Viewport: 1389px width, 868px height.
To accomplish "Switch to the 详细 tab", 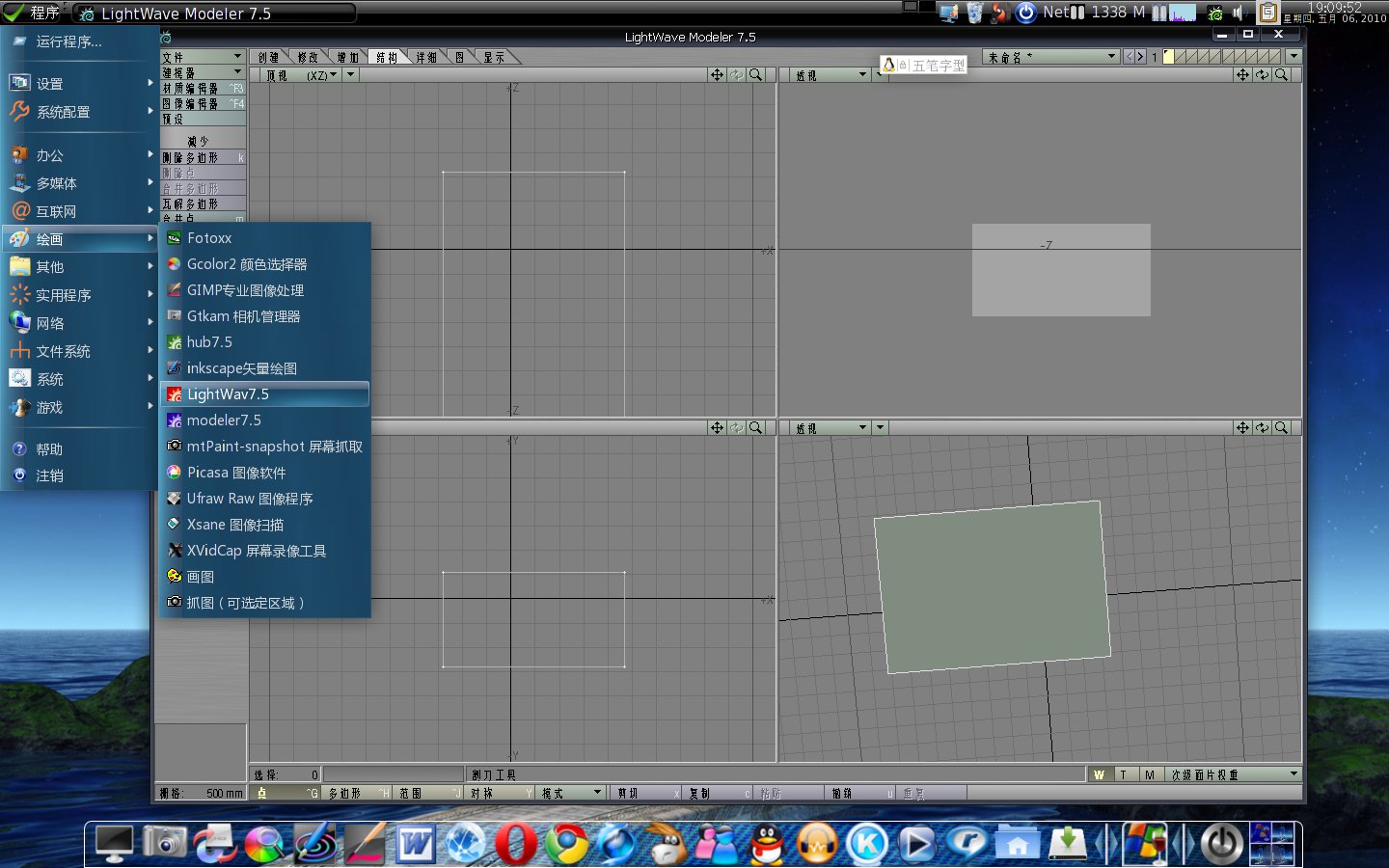I will (x=426, y=57).
